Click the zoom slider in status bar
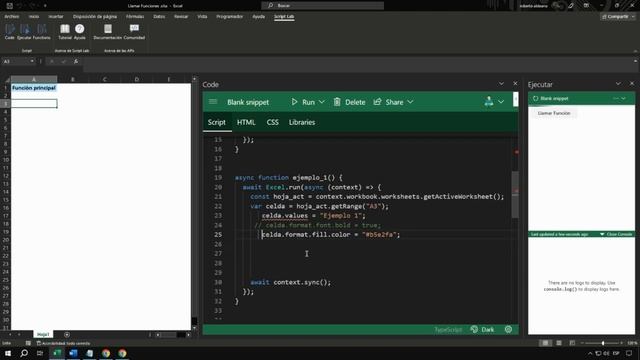Screen dimensions: 640x360 click(x=602, y=343)
